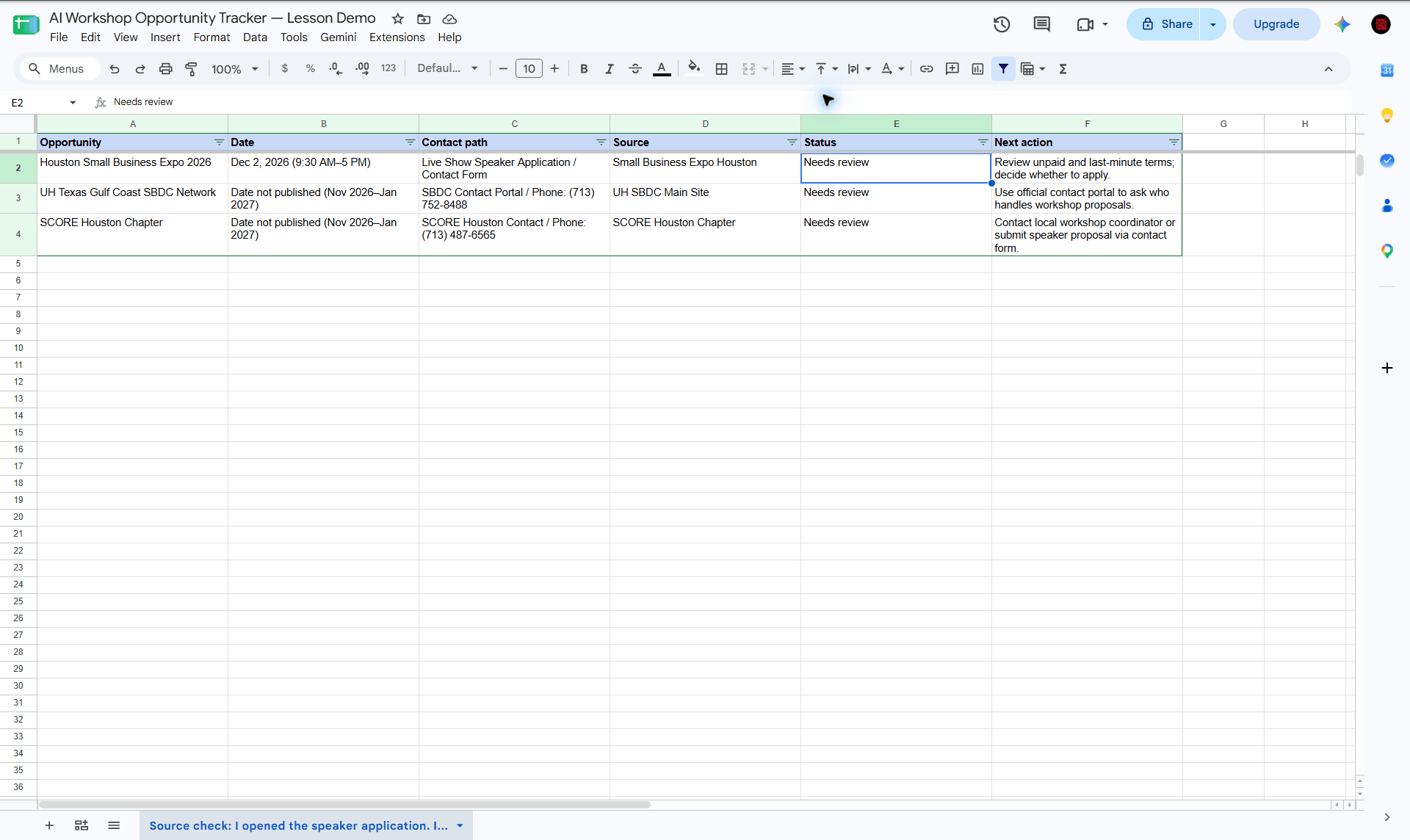Viewport: 1410px width, 840px height.
Task: Open the Borders tool
Action: pos(722,69)
